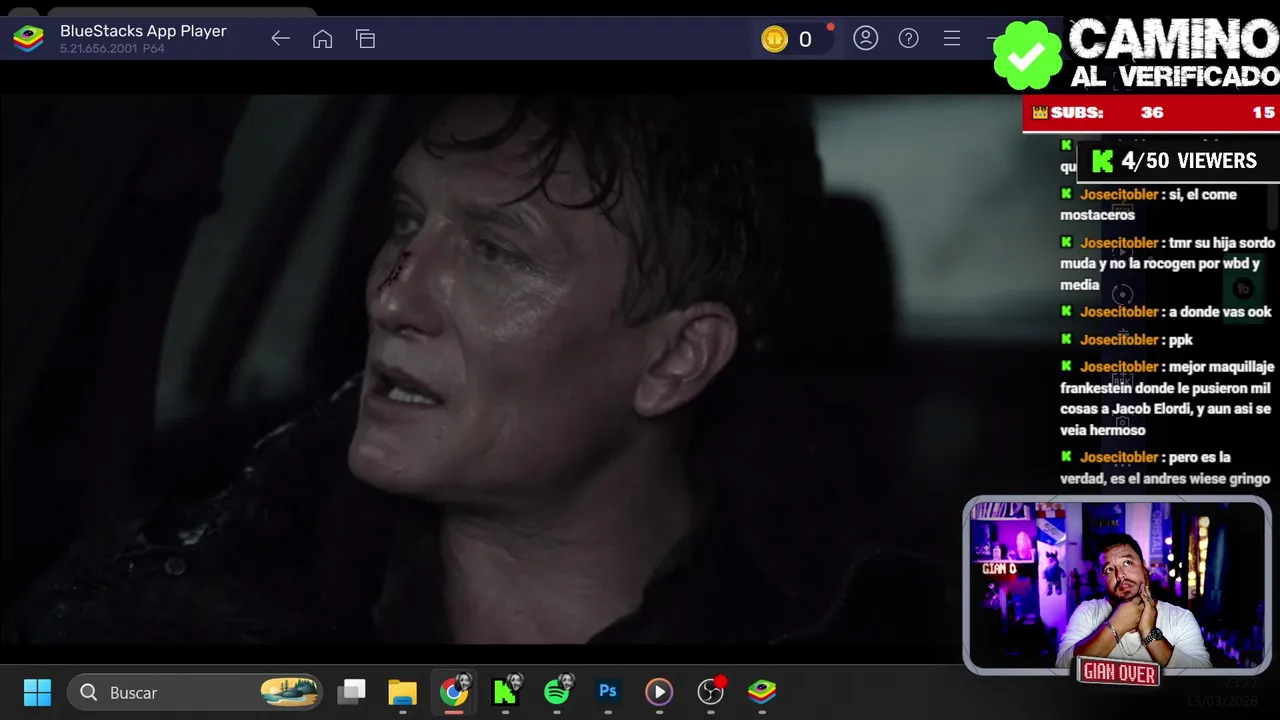Click chat message 'a donde vas ook'
Viewport: 1280px width, 720px height.
click(1166, 312)
